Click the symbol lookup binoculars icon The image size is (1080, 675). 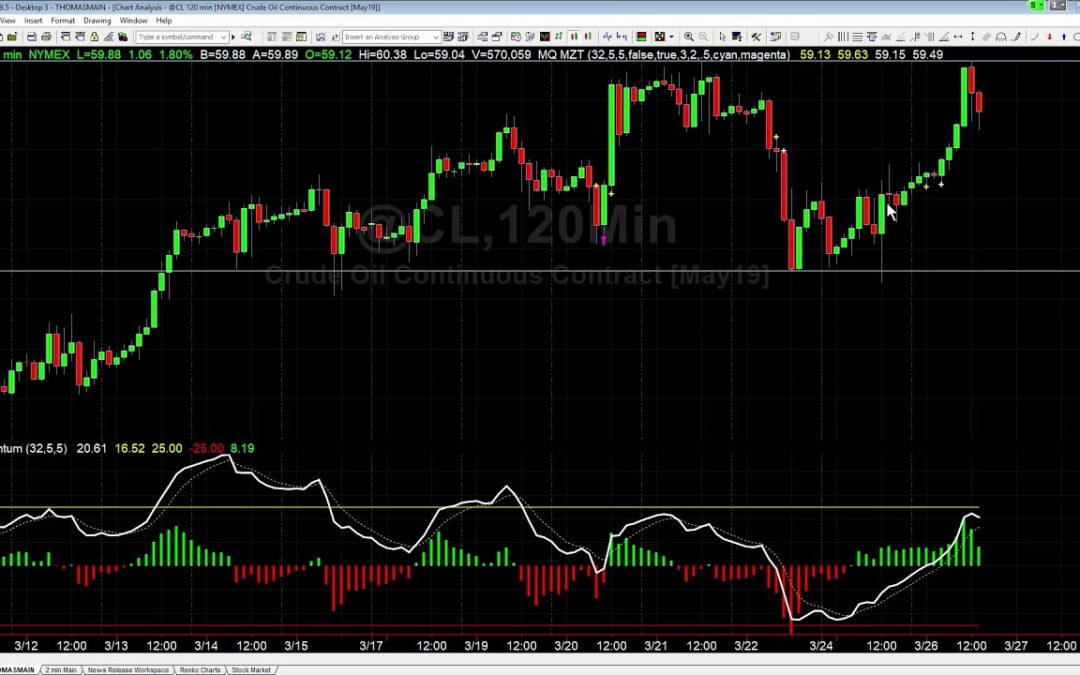246,37
